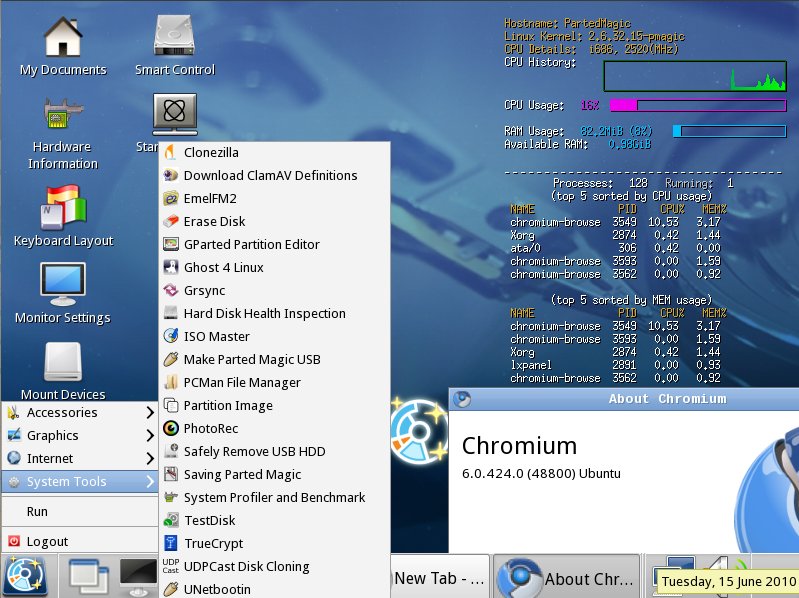The height and width of the screenshot is (598, 799).
Task: Select System Tools in the start menu
Action: click(79, 481)
